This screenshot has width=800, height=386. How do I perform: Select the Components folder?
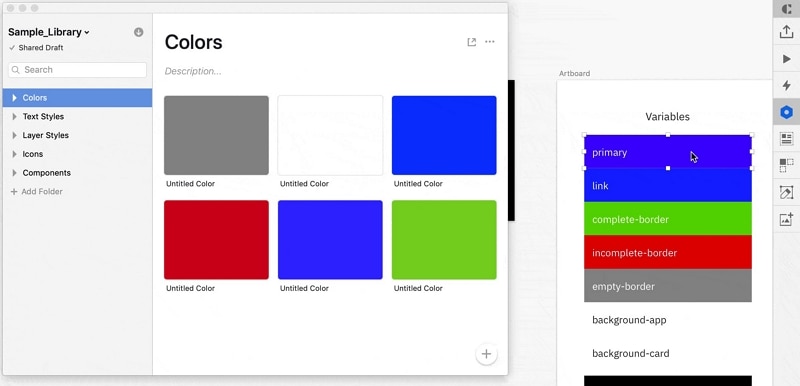click(x=77, y=173)
